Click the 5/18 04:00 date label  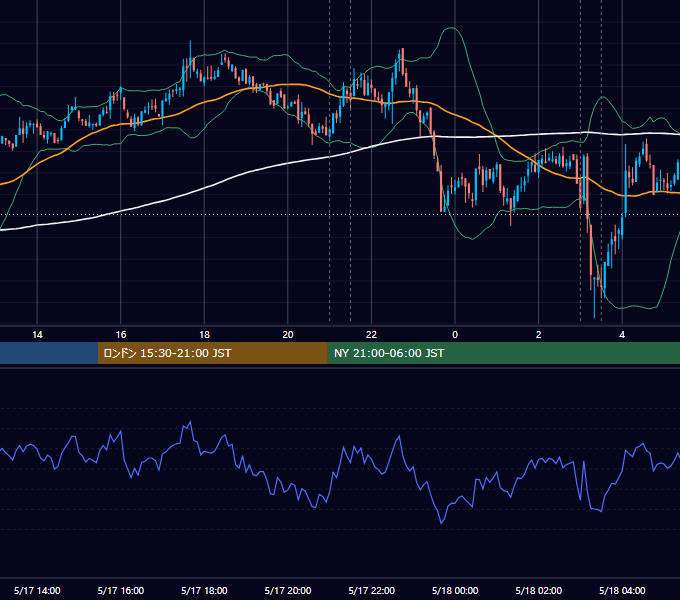tap(622, 590)
